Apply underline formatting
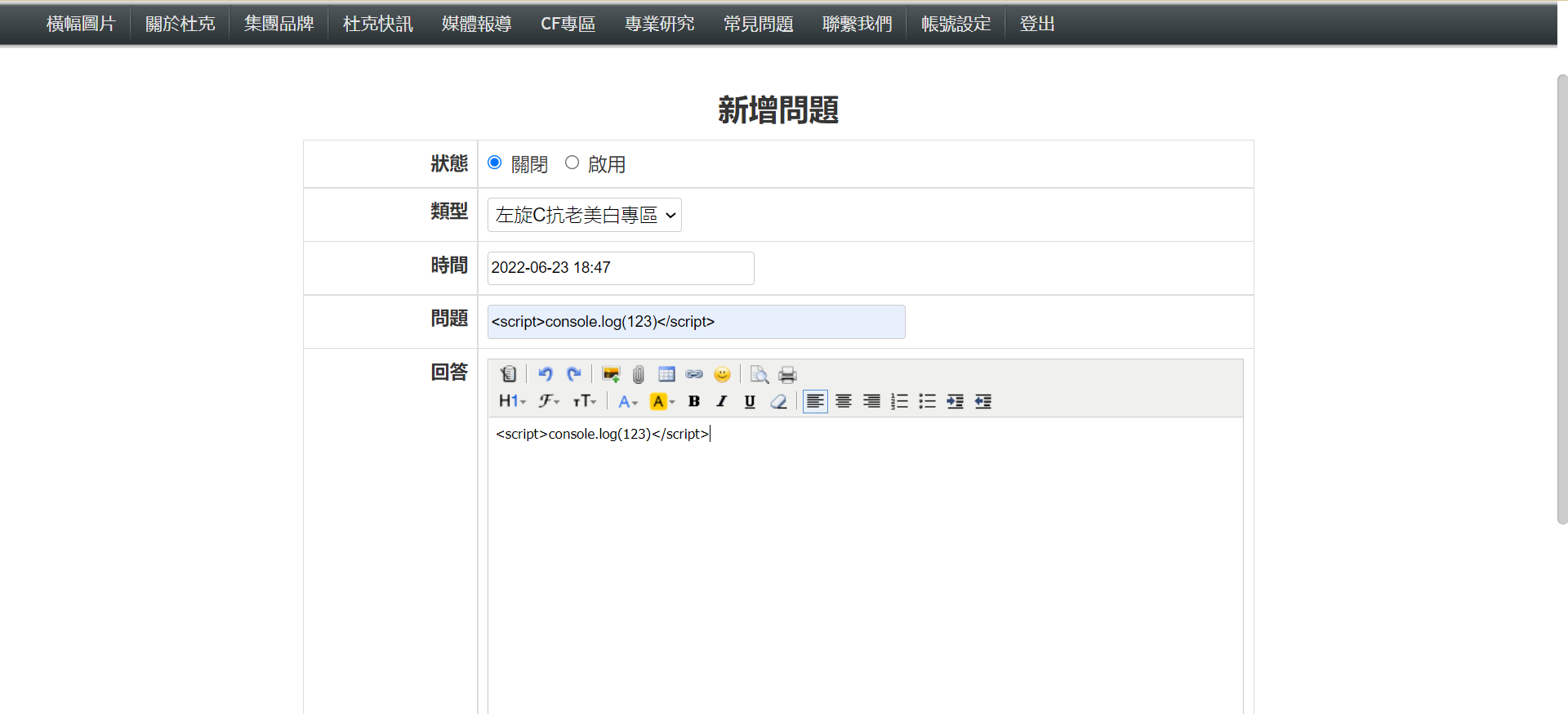Screen dimensions: 1568x714 click(750, 401)
